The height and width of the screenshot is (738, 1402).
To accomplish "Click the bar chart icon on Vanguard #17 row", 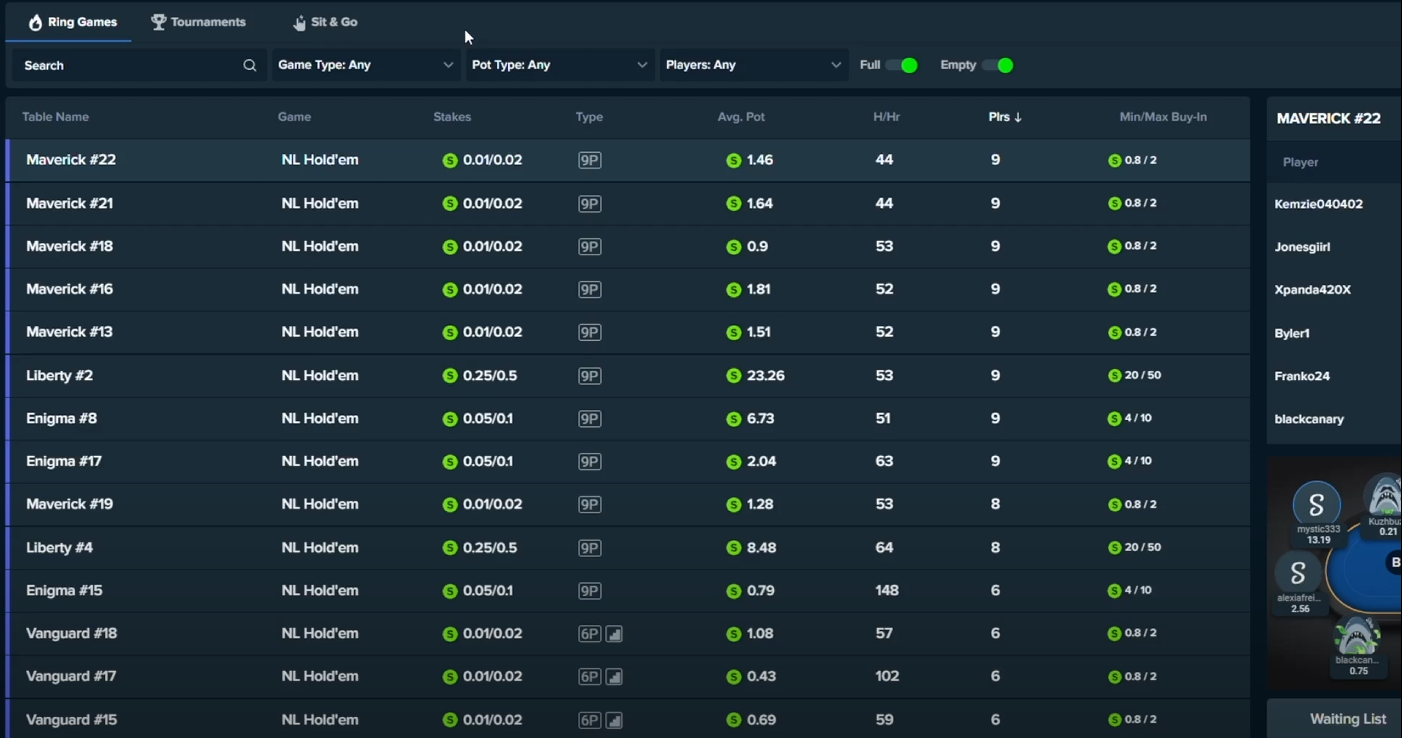I will click(615, 677).
